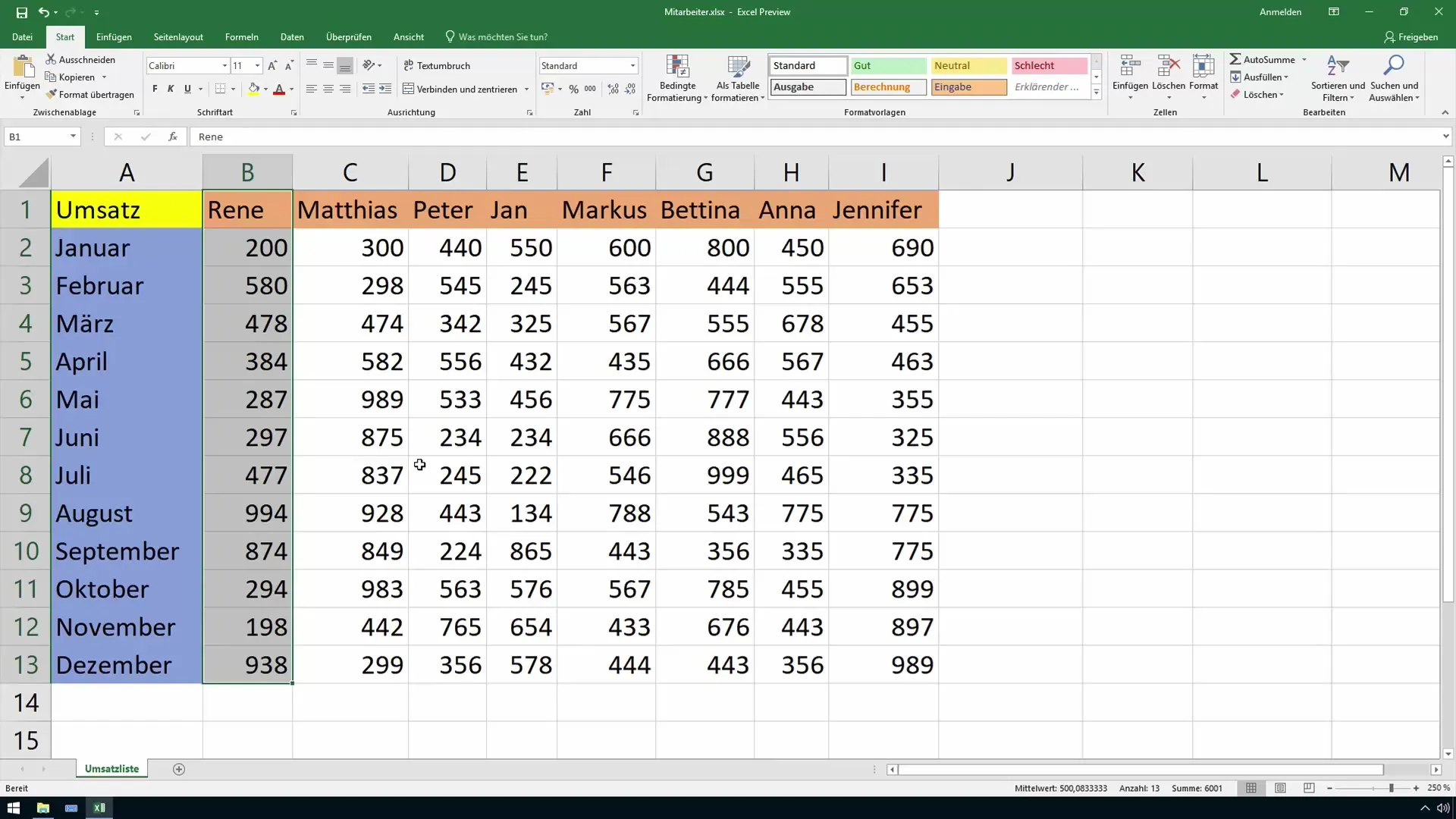Screen dimensions: 1456x819
Task: Click the Umsatzliste sheet tab
Action: 112,768
